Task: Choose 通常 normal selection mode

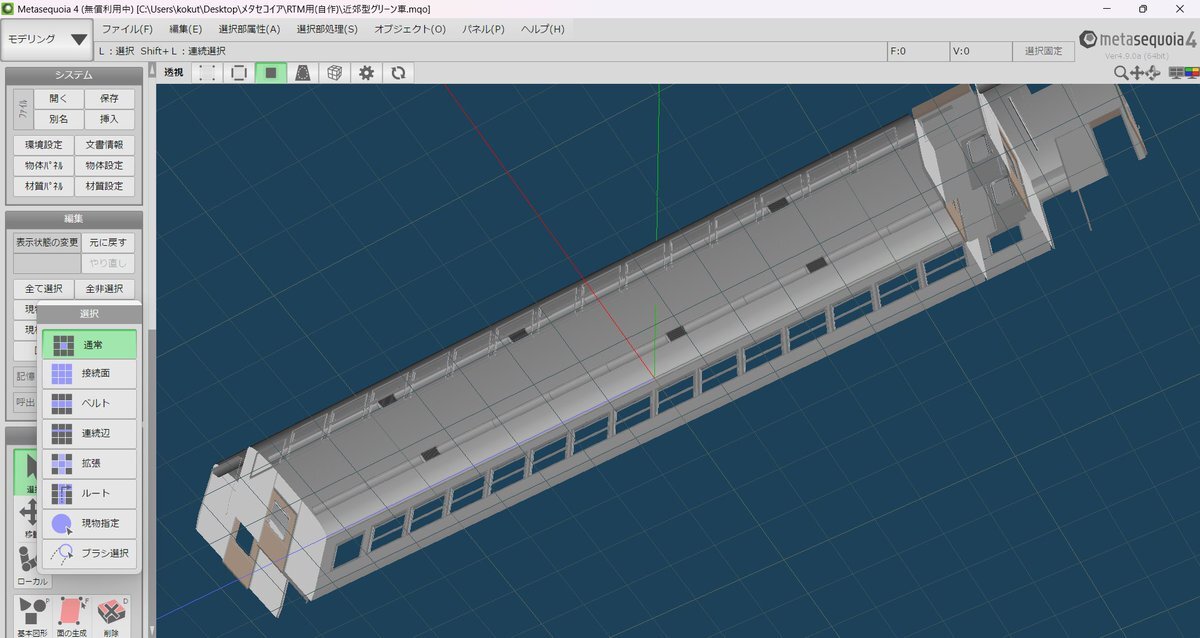Action: click(89, 344)
